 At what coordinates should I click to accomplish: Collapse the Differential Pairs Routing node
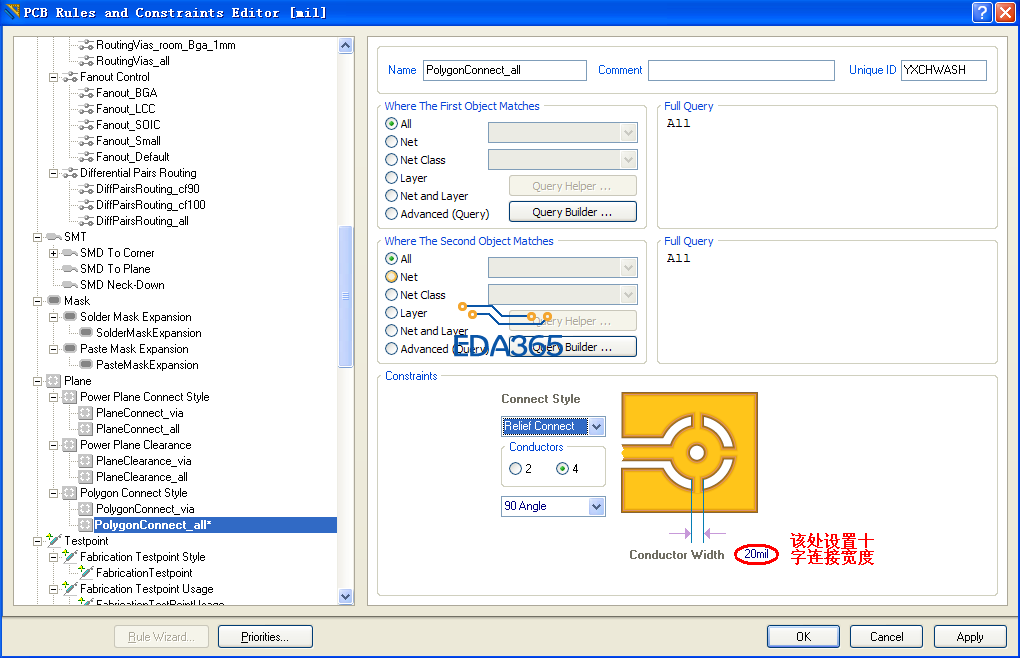pyautogui.click(x=53, y=174)
